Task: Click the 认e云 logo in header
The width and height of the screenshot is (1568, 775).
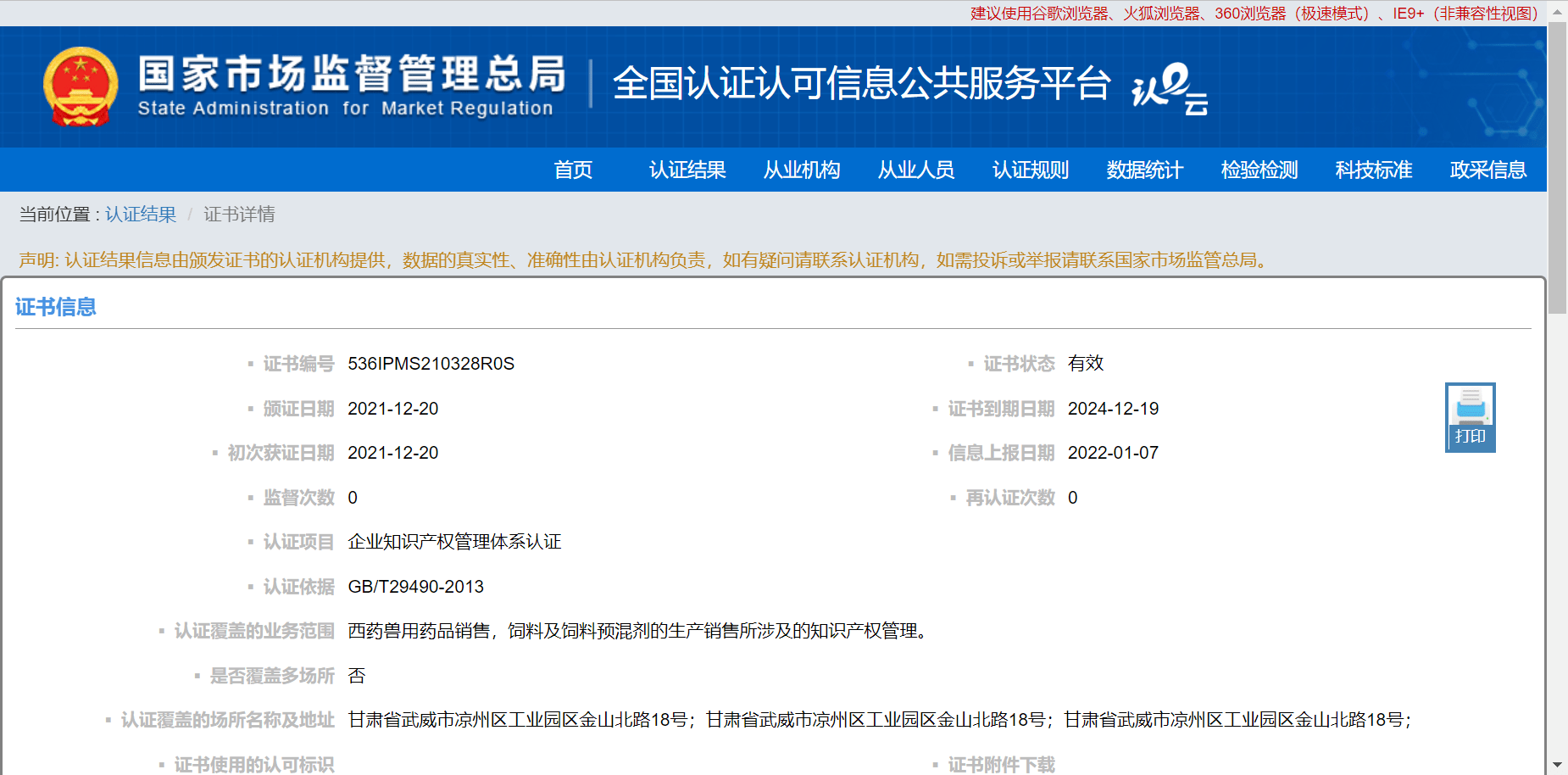Action: pyautogui.click(x=1169, y=87)
